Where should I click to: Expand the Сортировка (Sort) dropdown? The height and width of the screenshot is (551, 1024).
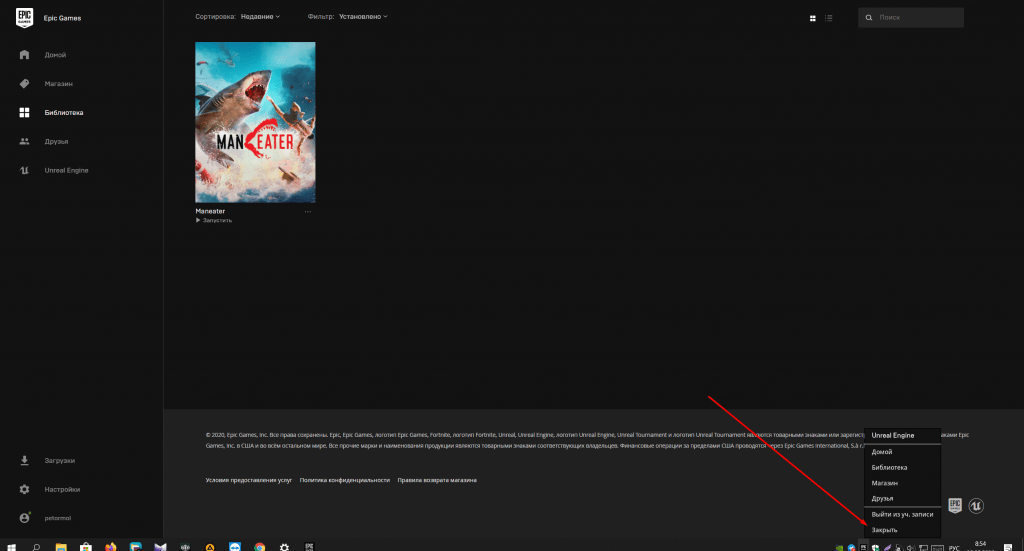pos(260,17)
